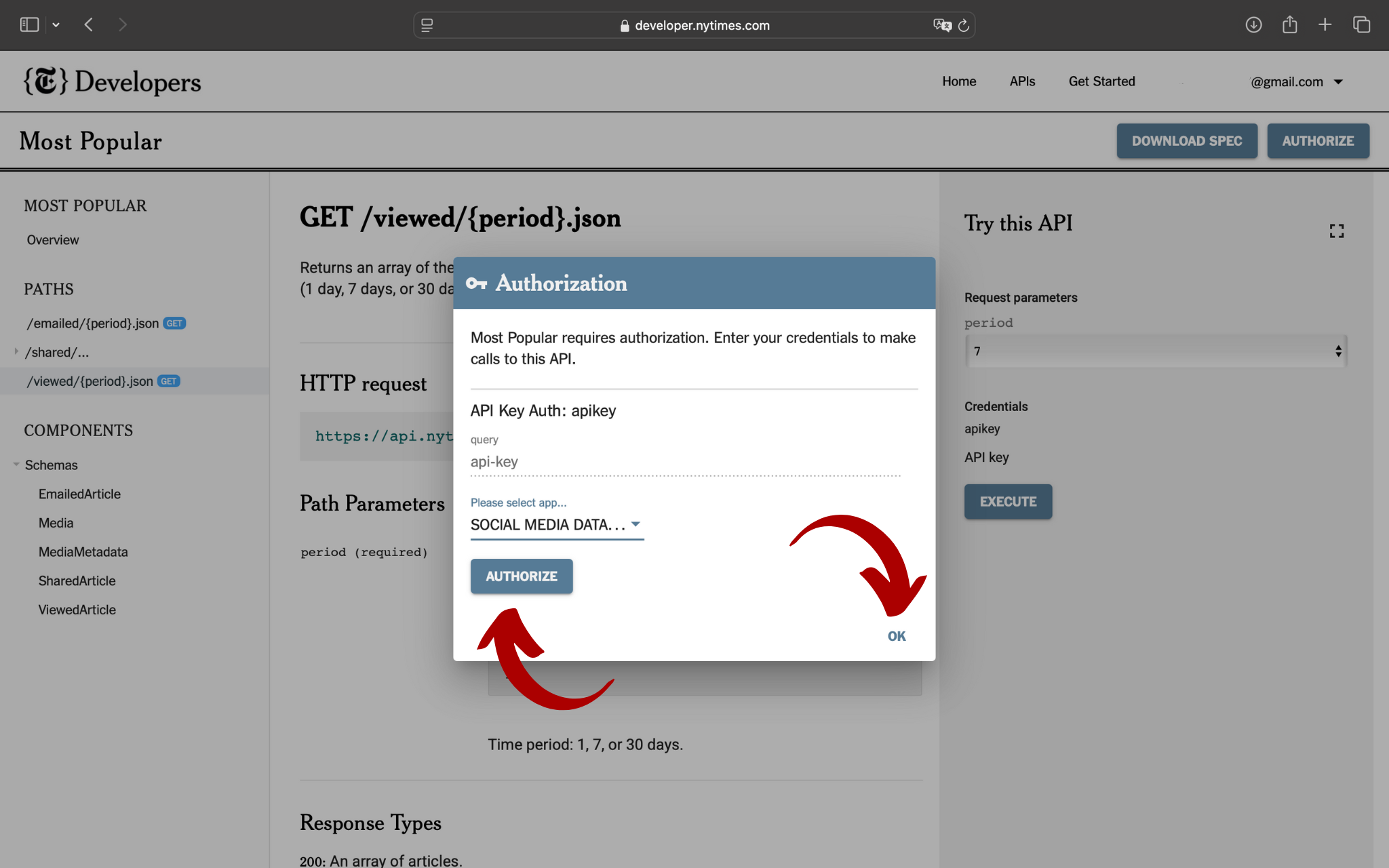
Task: Click the NYT Developers logo
Action: coord(112,81)
